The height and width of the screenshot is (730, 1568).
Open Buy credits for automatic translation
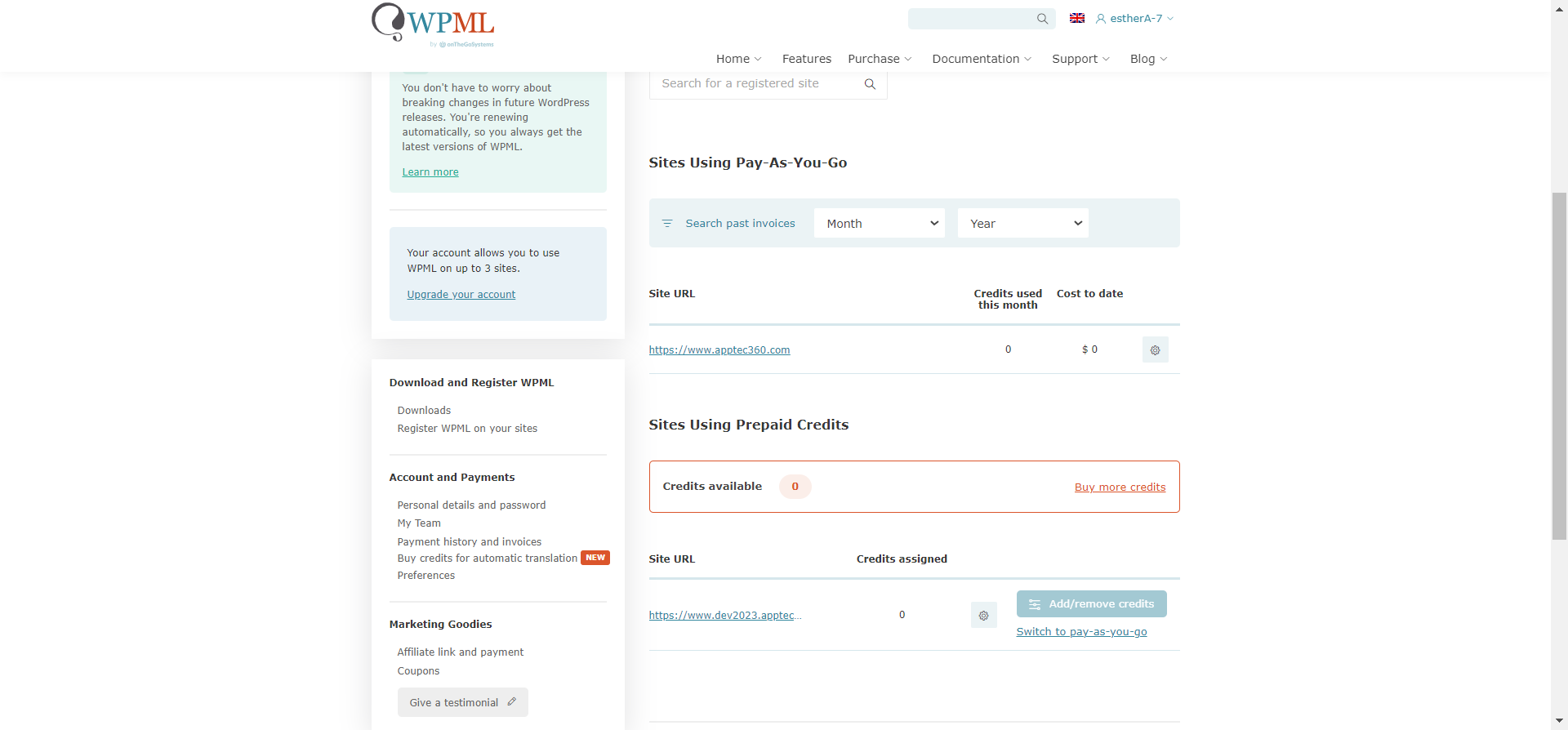(488, 559)
